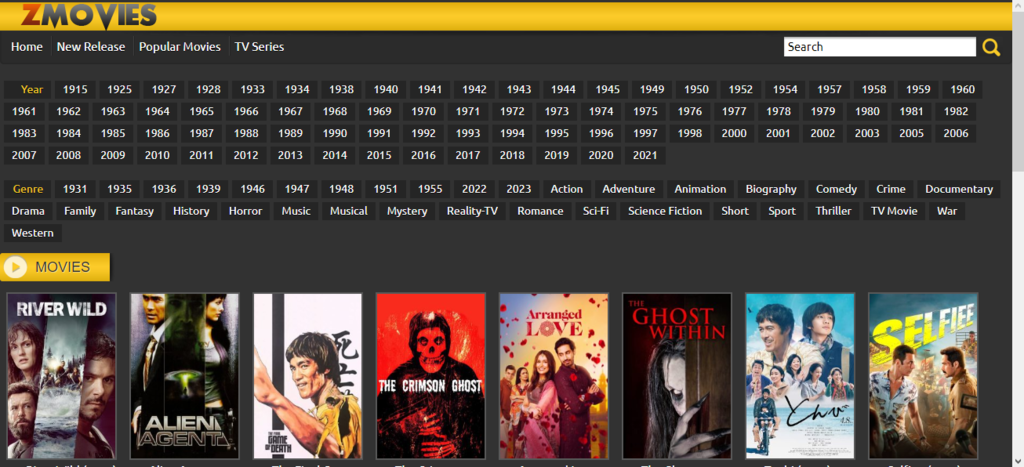The image size is (1024, 467).
Task: Show Horror movies
Action: tap(246, 212)
